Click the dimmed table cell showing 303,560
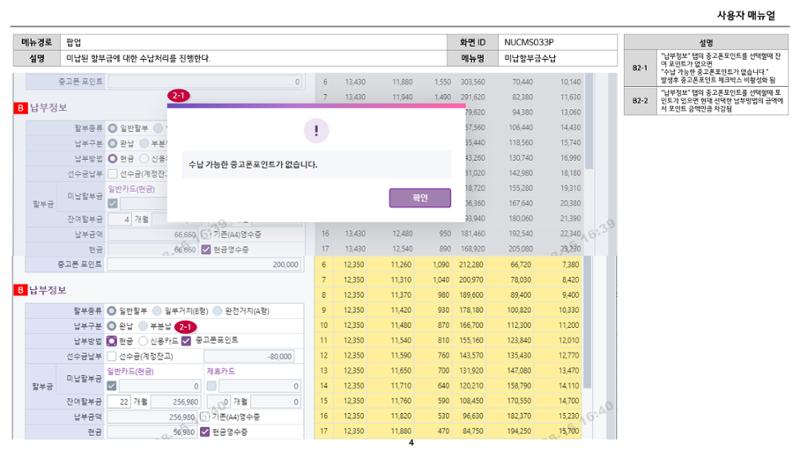The image size is (800, 450). [472, 82]
